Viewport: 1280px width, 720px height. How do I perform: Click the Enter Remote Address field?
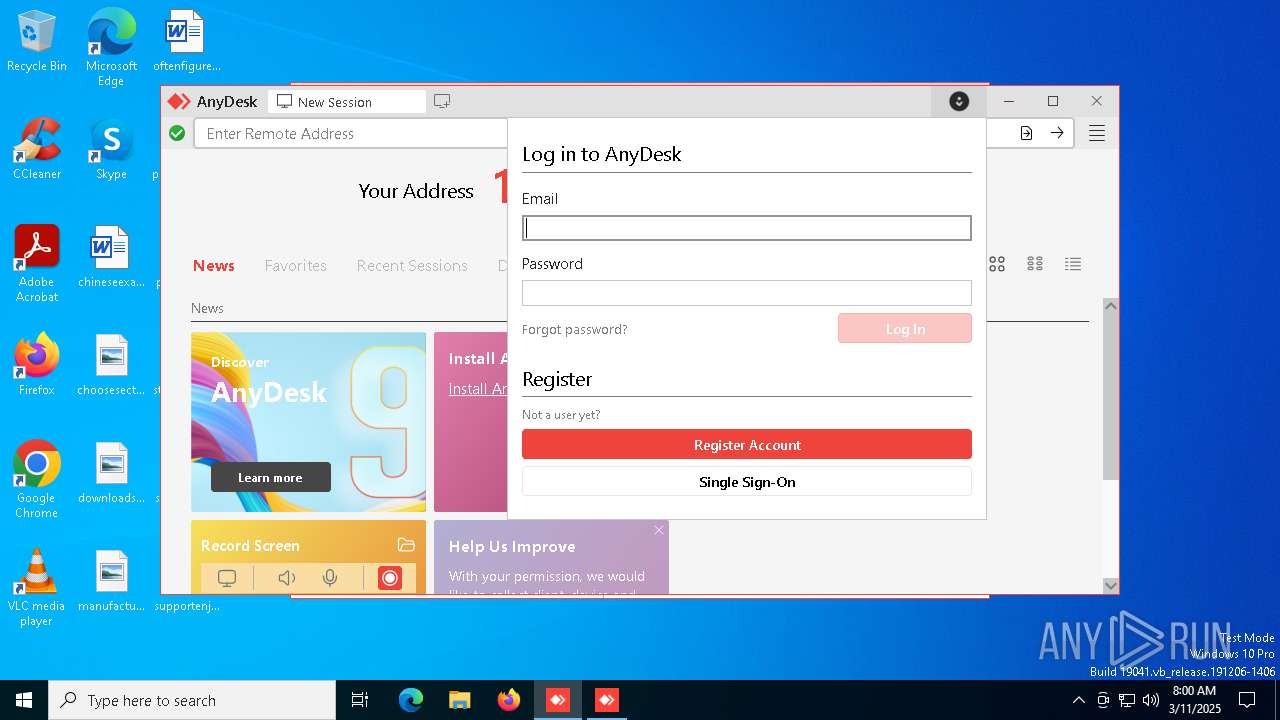(x=351, y=133)
